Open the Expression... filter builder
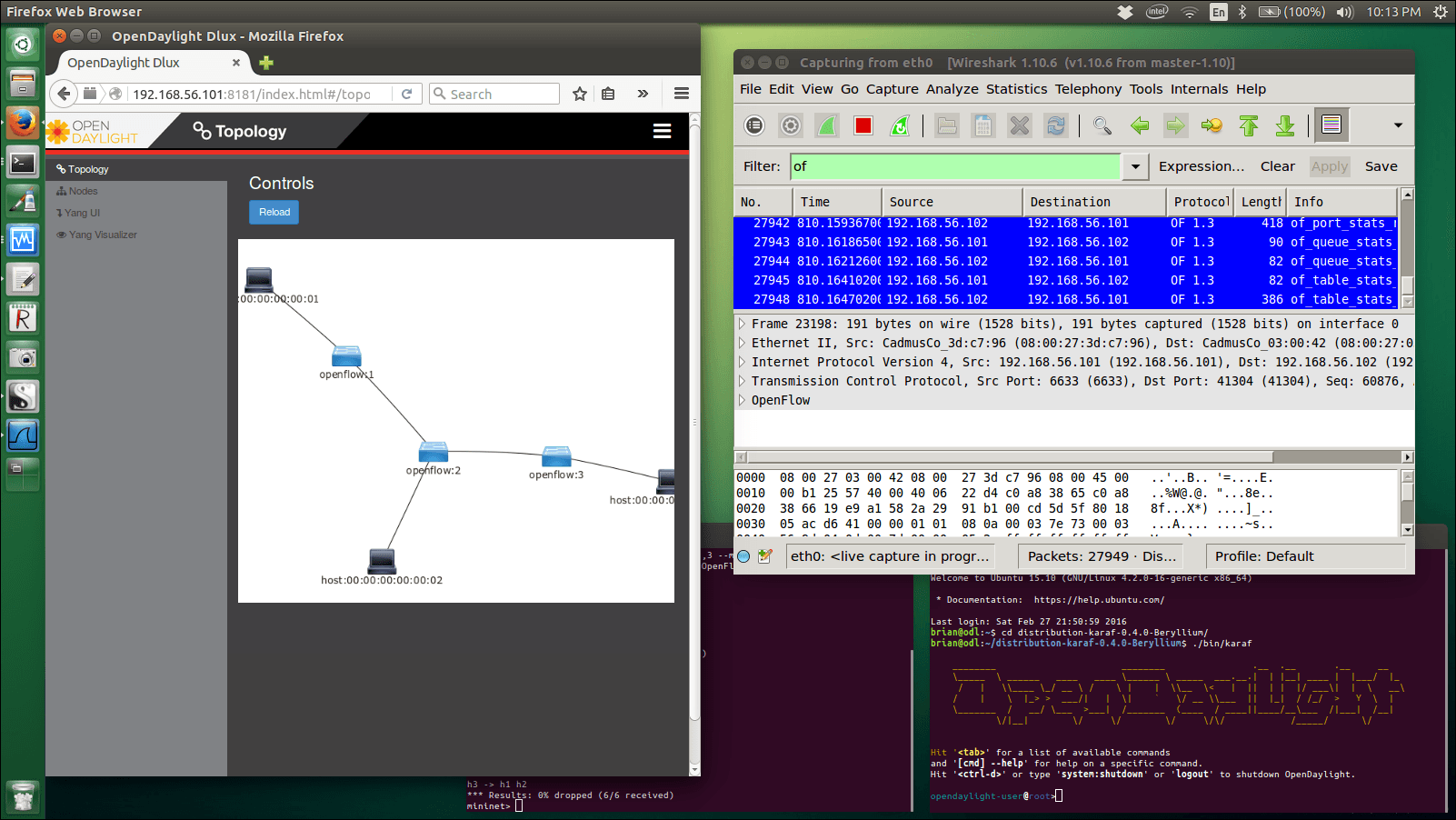The width and height of the screenshot is (1456, 820). pos(1202,166)
